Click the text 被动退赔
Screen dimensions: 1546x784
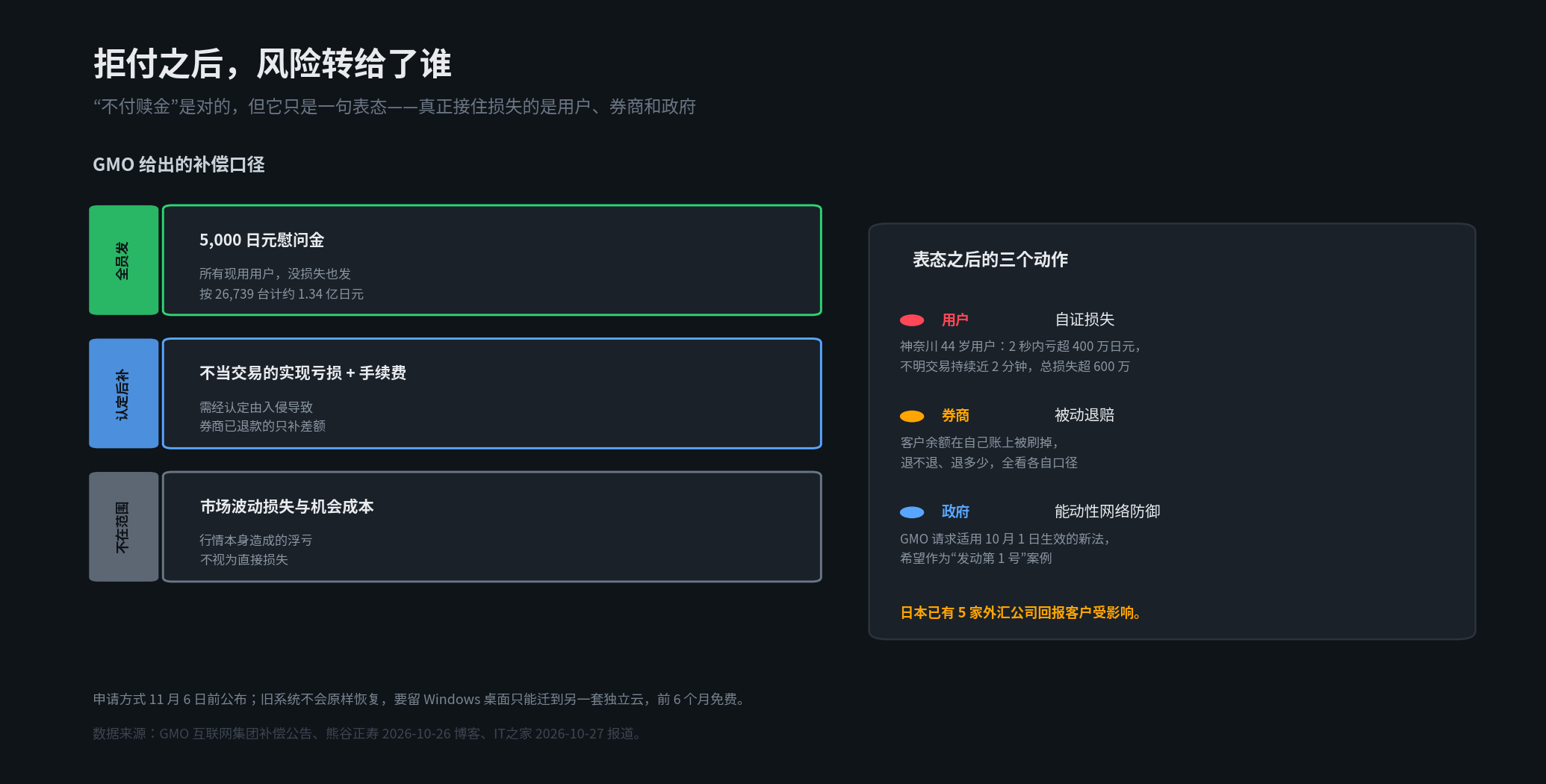pyautogui.click(x=1084, y=415)
